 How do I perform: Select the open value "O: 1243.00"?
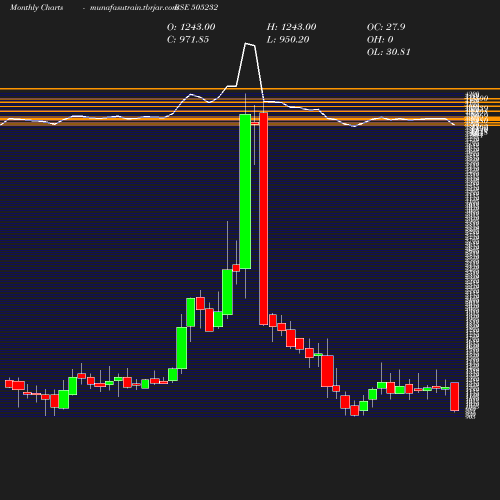[x=191, y=27]
